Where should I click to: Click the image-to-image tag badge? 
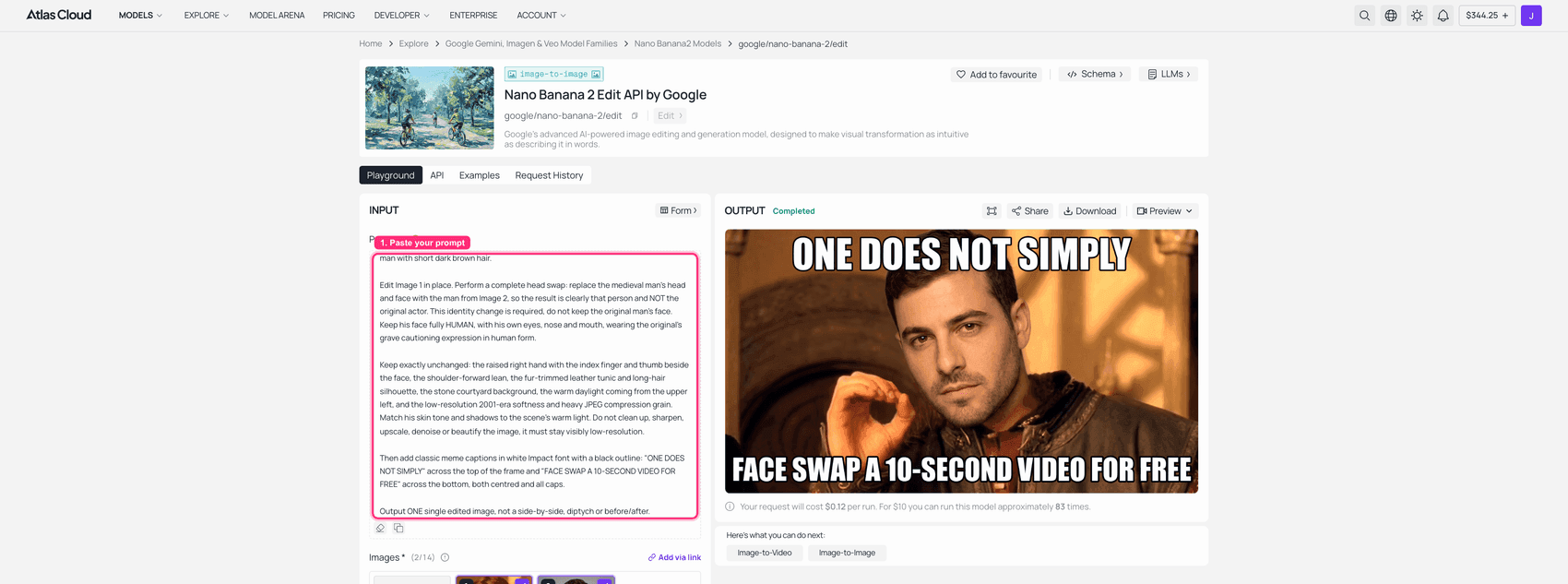[x=553, y=74]
